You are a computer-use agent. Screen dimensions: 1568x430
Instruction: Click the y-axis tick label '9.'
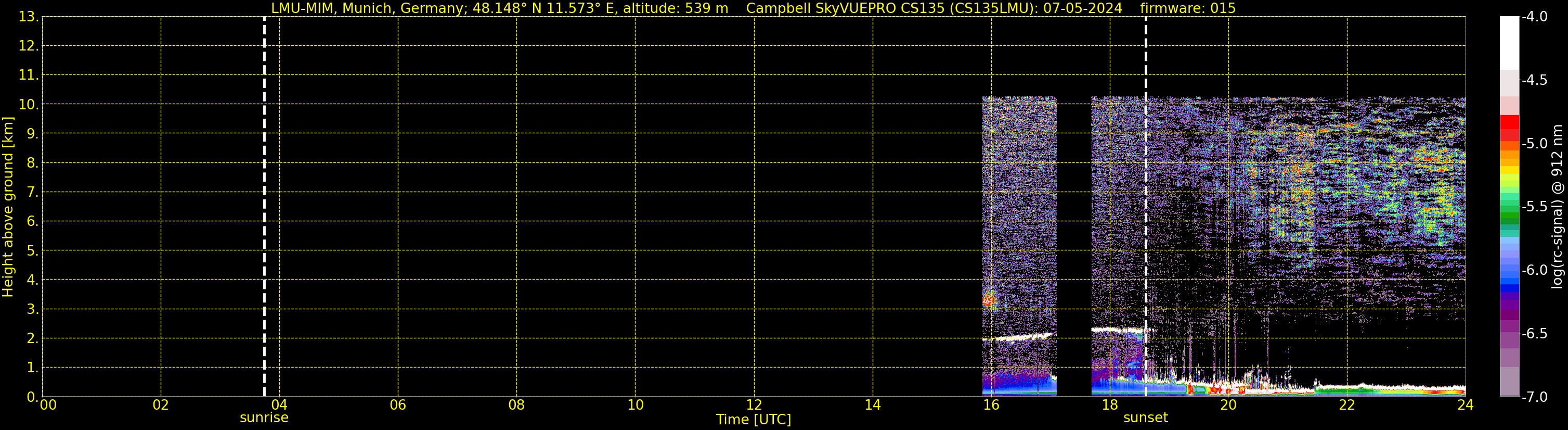pyautogui.click(x=32, y=134)
